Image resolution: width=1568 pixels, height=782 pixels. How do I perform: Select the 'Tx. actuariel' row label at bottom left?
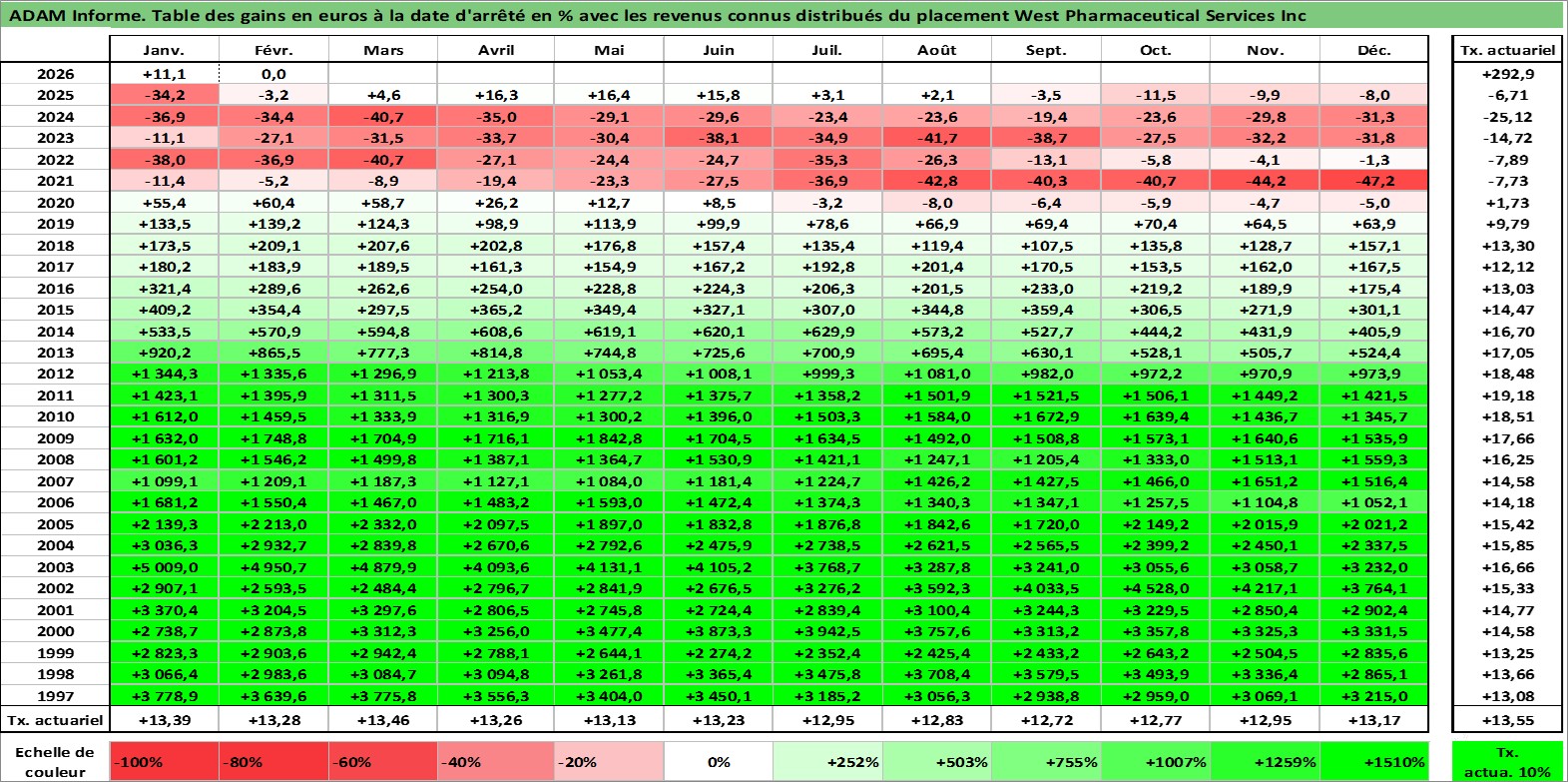tap(55, 720)
